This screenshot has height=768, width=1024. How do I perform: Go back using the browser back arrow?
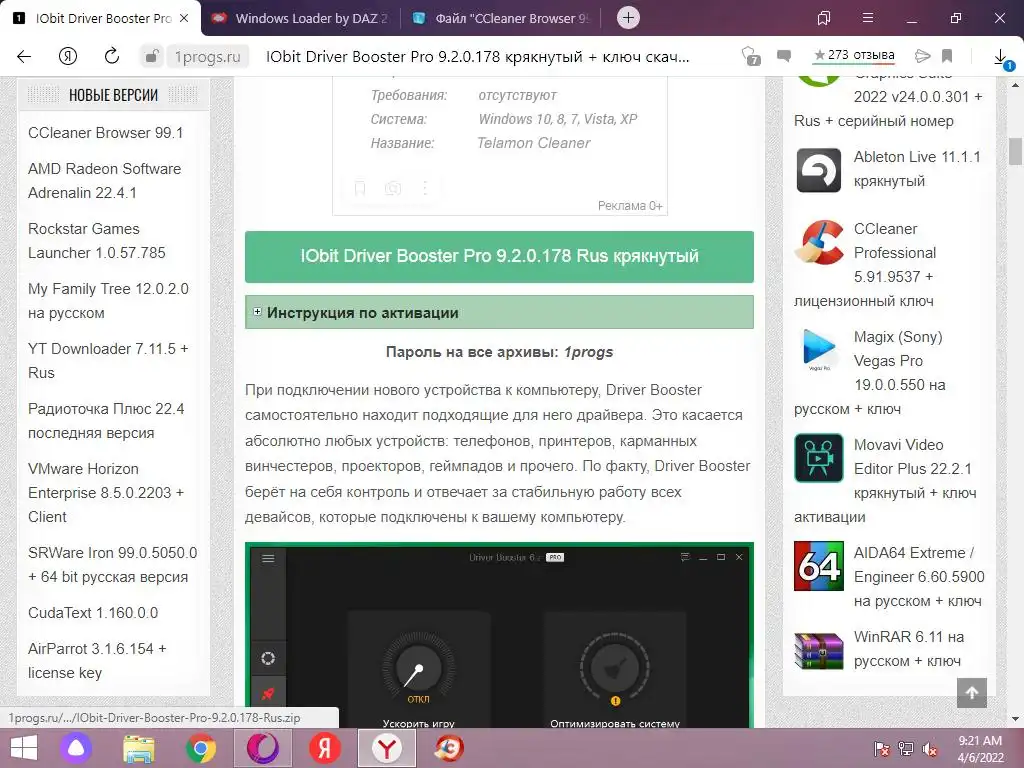(x=24, y=57)
